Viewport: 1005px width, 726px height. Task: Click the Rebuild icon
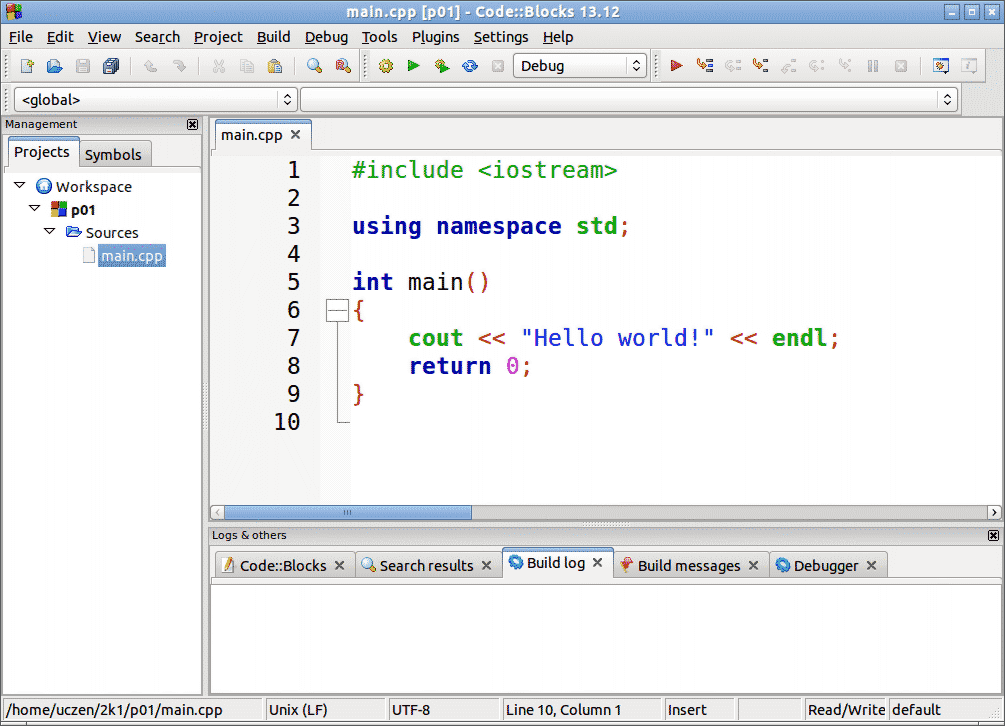[469, 66]
